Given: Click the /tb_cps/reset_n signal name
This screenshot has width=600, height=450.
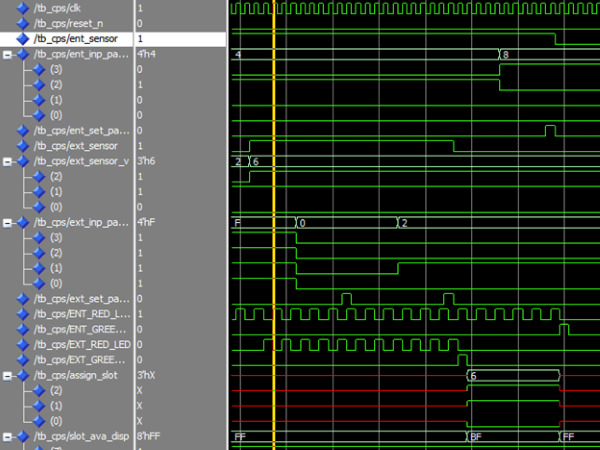Looking at the screenshot, I should [x=68, y=23].
